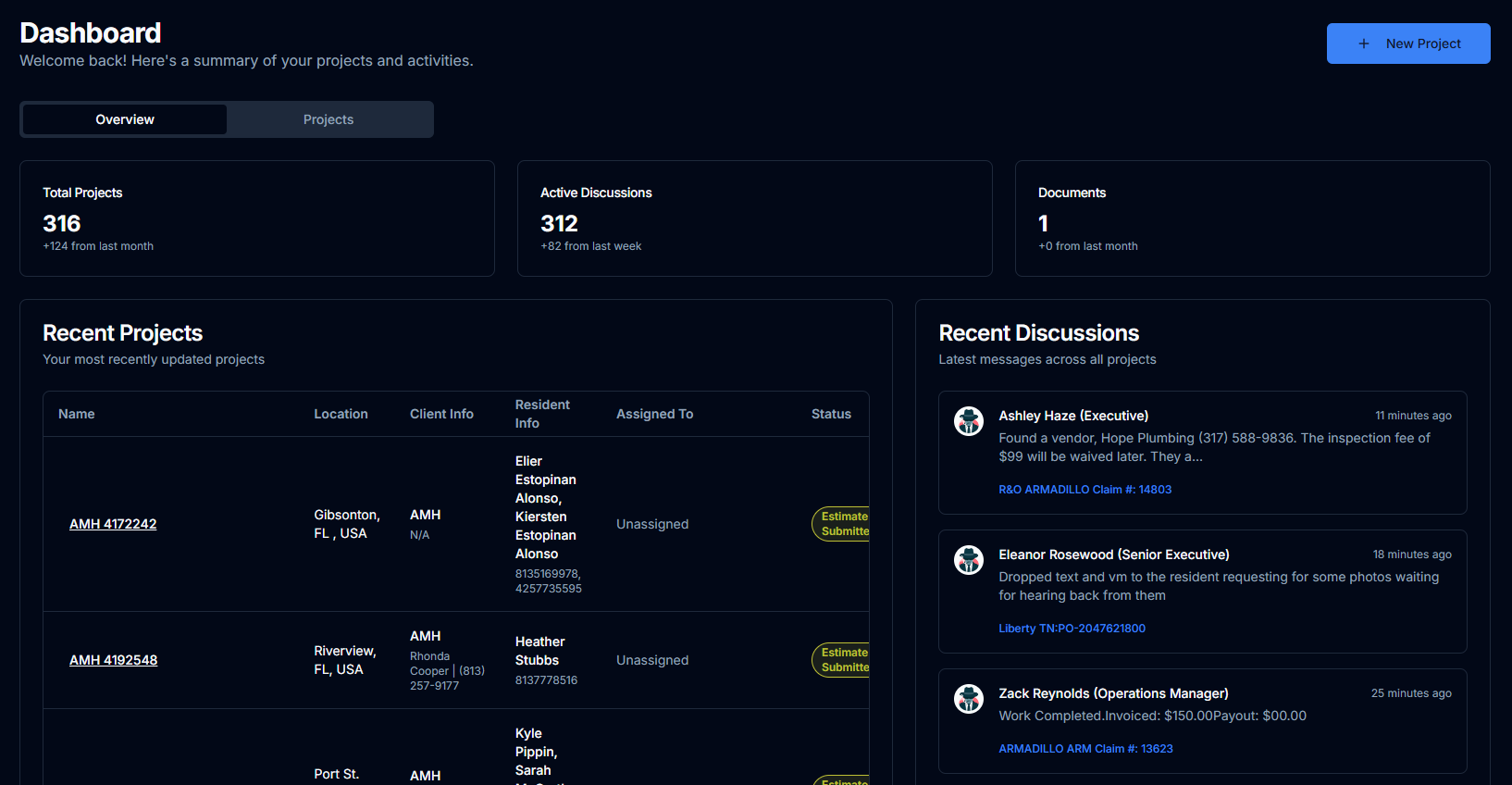Click the Dashboard title
This screenshot has width=1512, height=785.
click(x=90, y=33)
